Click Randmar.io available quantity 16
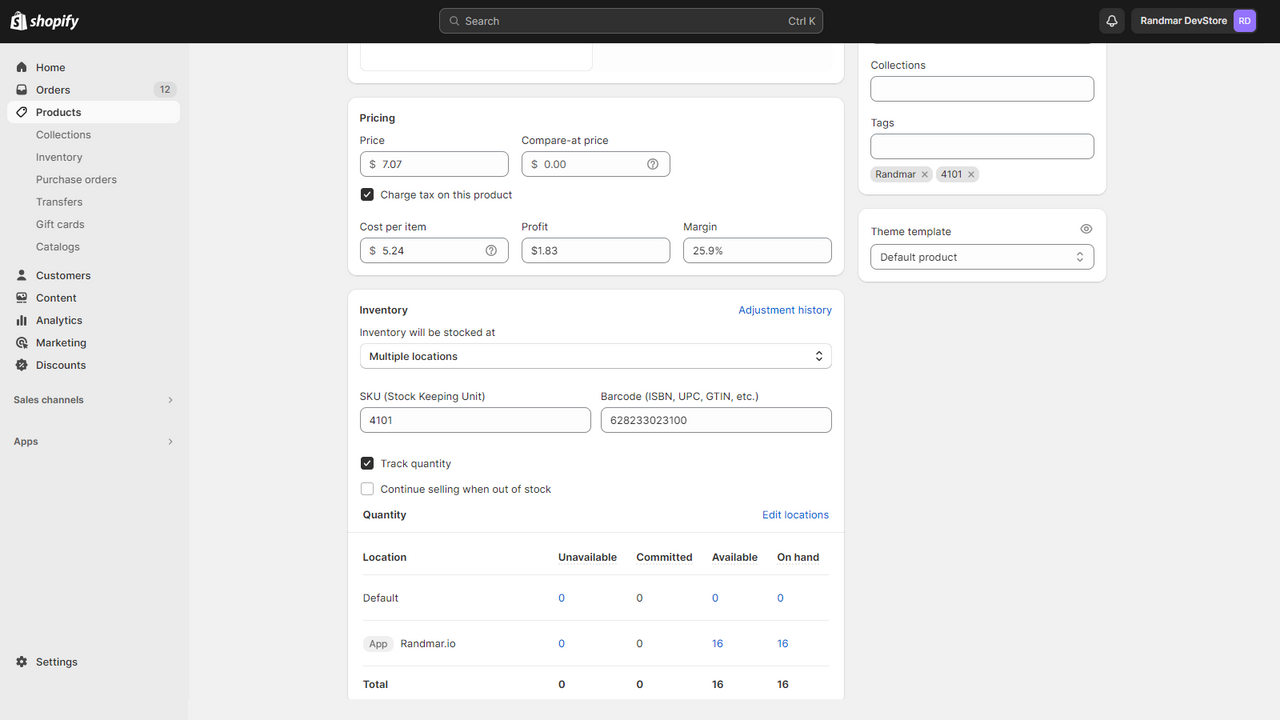Screen dimensions: 1280x720 point(717,644)
